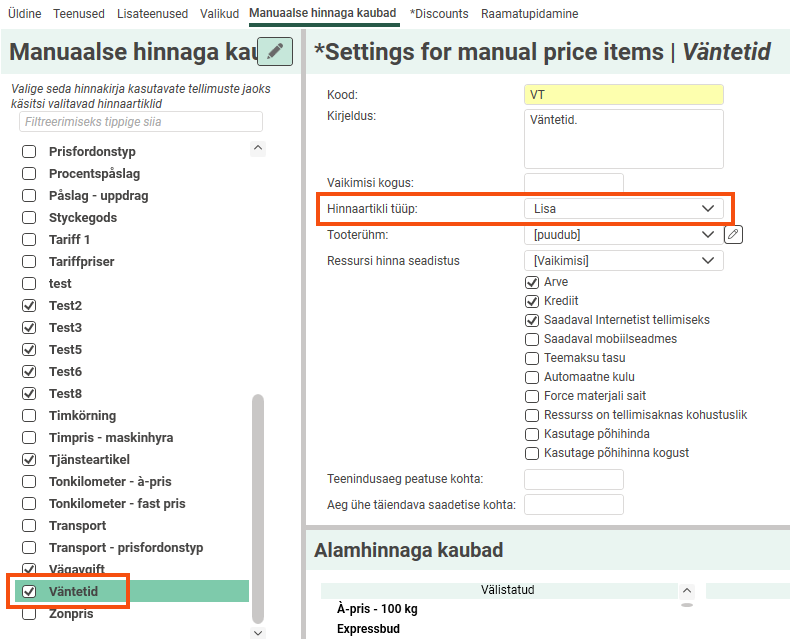Click the Kood input field

tap(622, 95)
